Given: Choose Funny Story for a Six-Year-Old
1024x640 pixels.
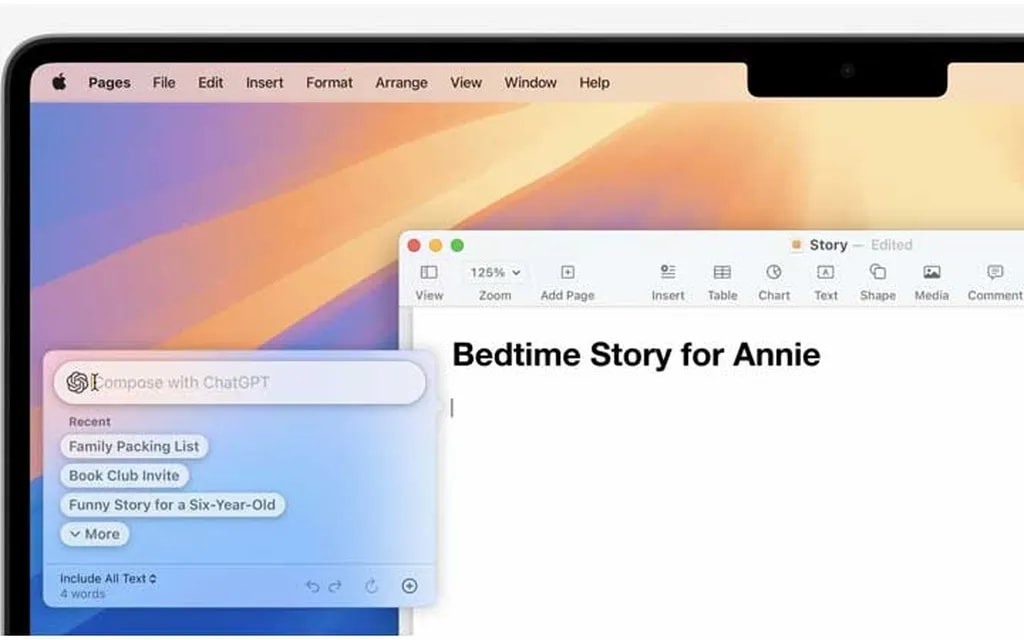Looking at the screenshot, I should coord(172,505).
